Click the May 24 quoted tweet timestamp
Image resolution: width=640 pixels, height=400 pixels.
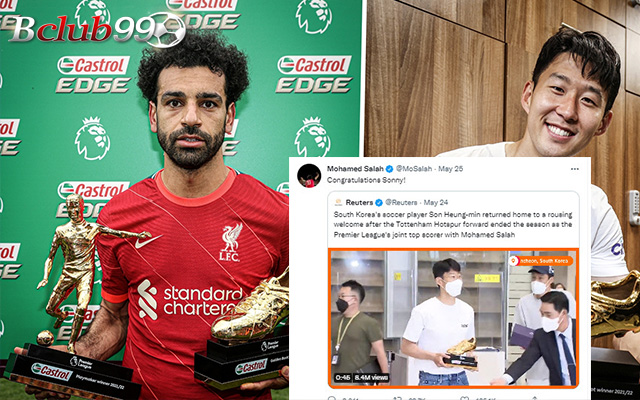[436, 202]
